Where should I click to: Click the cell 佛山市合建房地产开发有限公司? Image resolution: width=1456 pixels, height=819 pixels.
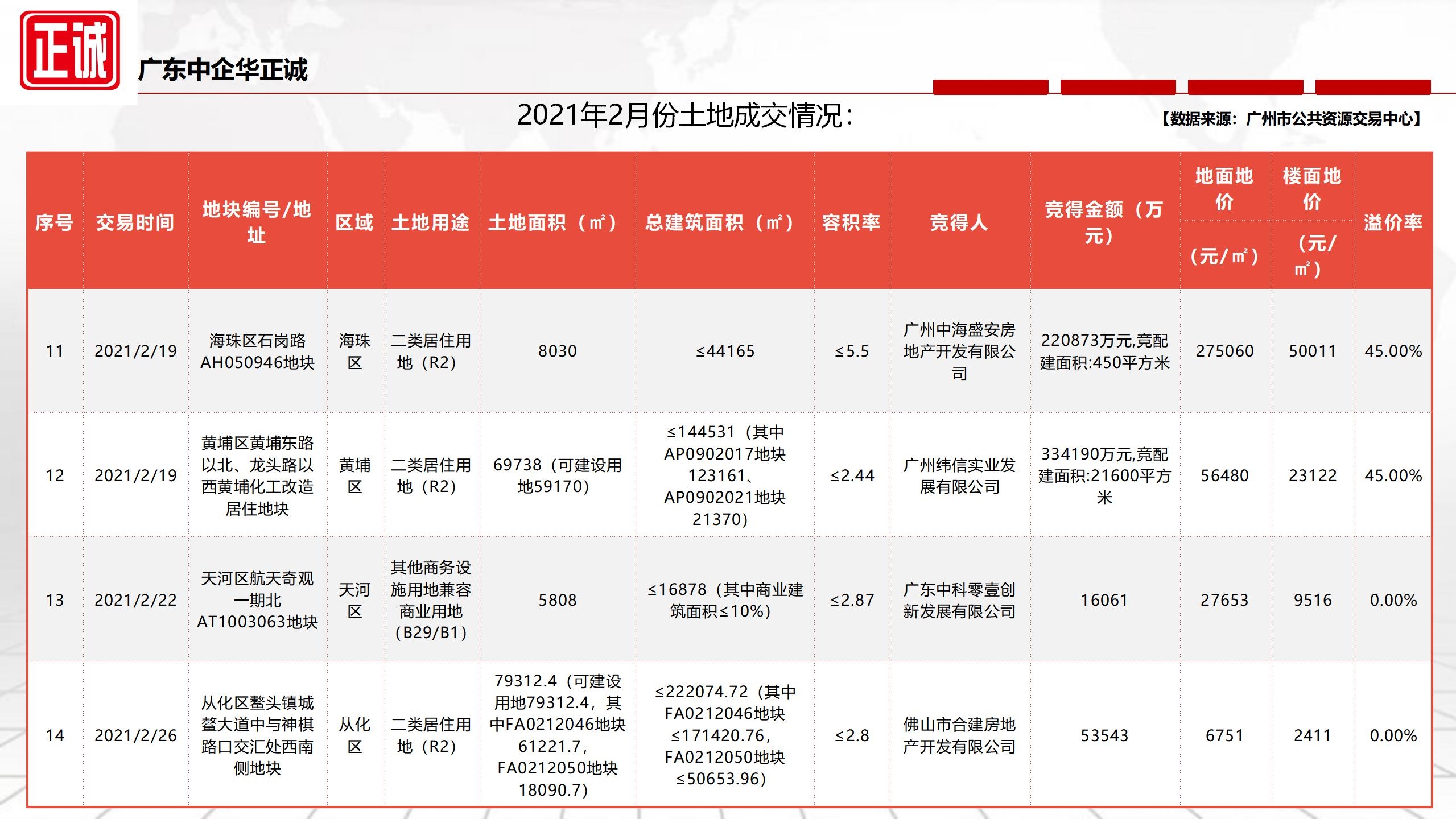pos(959,735)
